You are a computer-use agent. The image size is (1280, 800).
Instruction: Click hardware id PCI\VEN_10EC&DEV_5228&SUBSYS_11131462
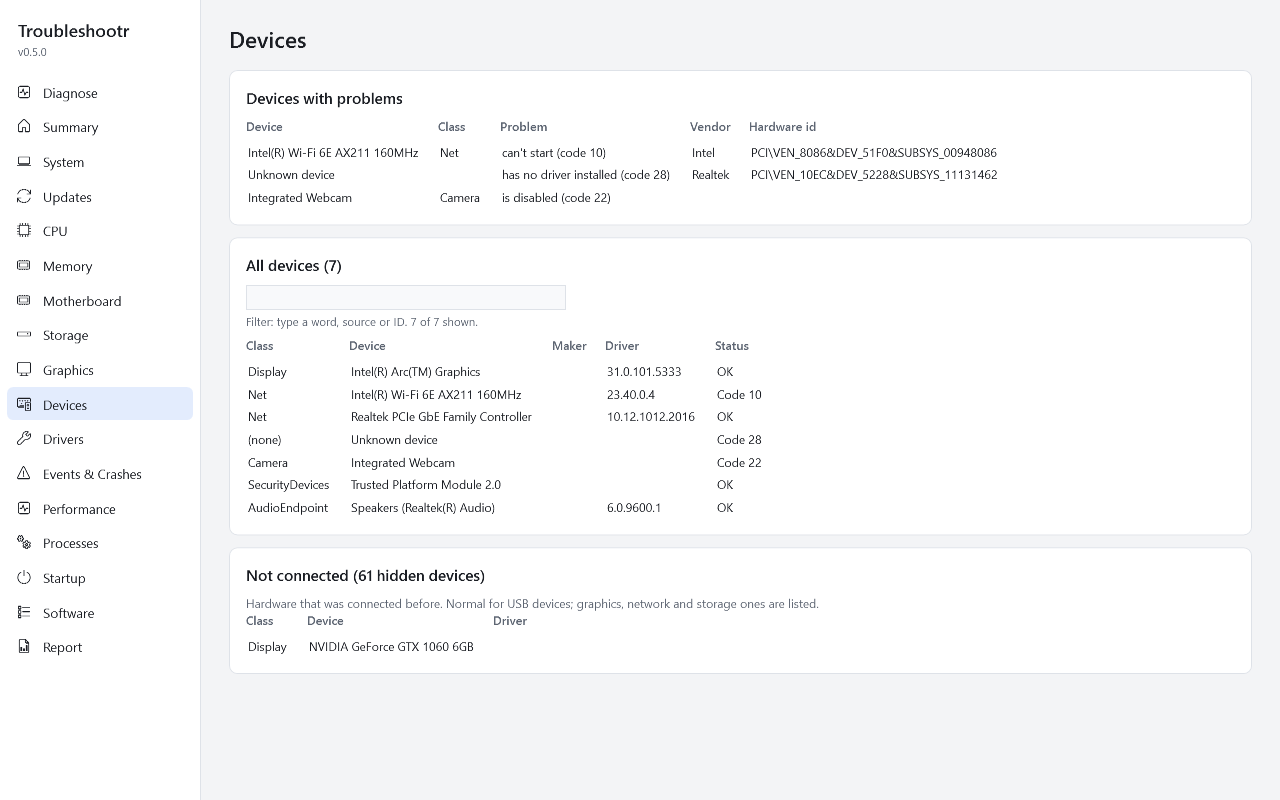coord(874,175)
